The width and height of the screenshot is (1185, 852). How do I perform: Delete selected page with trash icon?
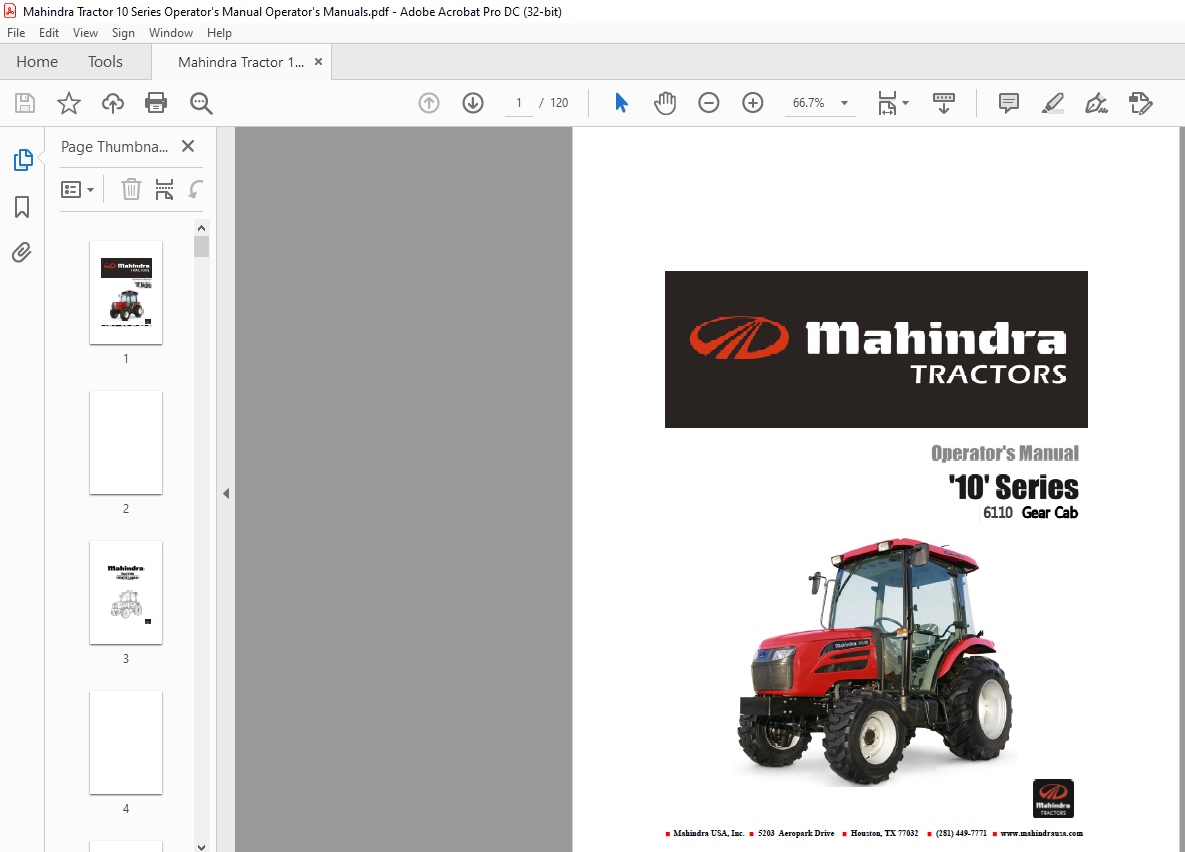[131, 189]
